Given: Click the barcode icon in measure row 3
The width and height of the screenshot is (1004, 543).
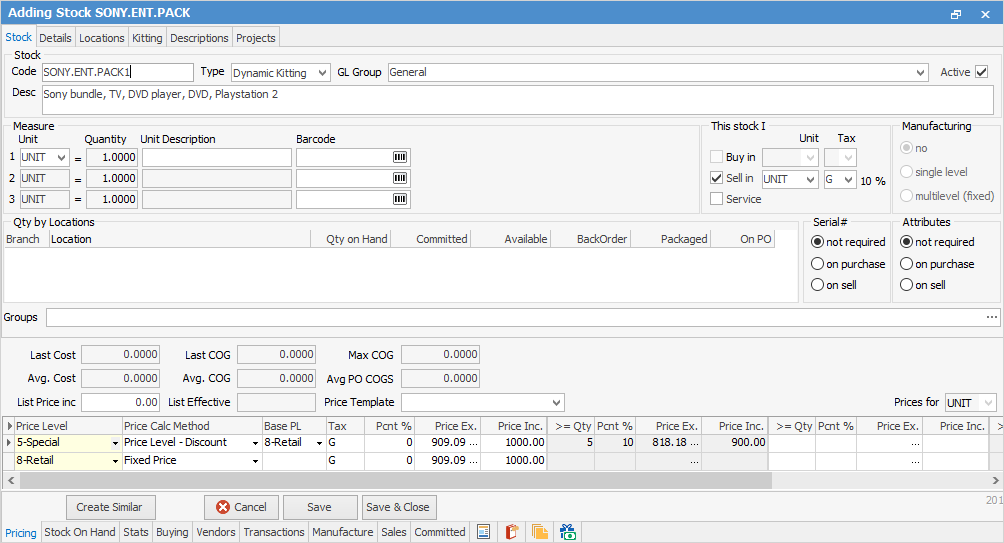Looking at the screenshot, I should (x=400, y=199).
